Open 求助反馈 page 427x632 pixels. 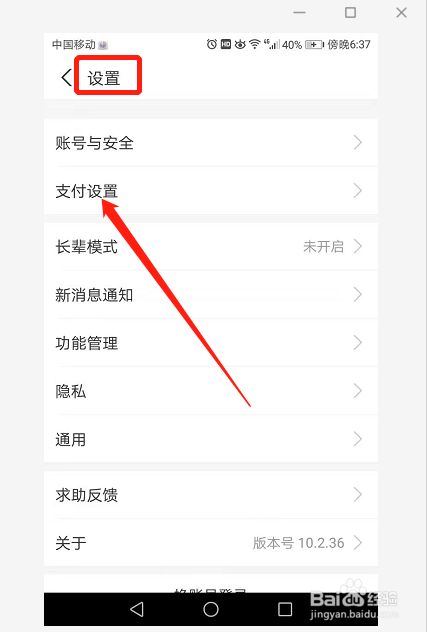(x=211, y=495)
